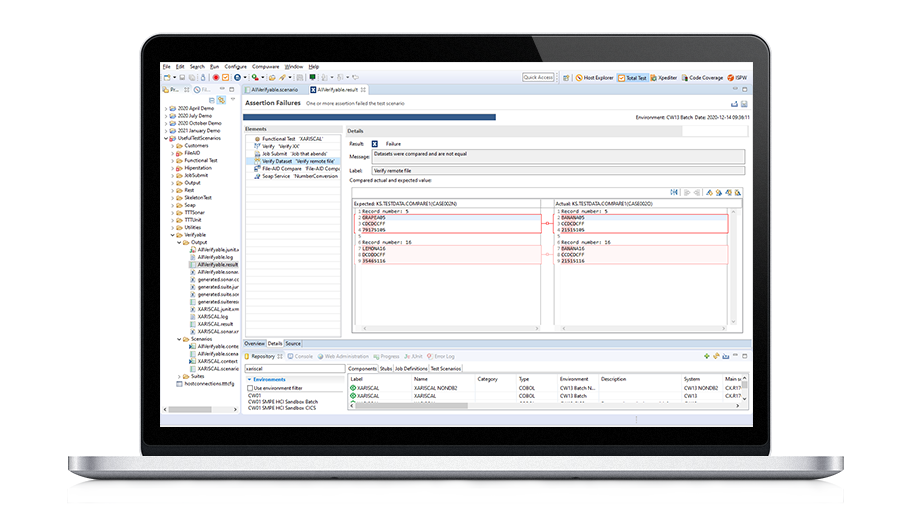The height and width of the screenshot is (516, 900).
Task: Collapse the UsefulTestScenarios project tree
Action: tap(168, 138)
